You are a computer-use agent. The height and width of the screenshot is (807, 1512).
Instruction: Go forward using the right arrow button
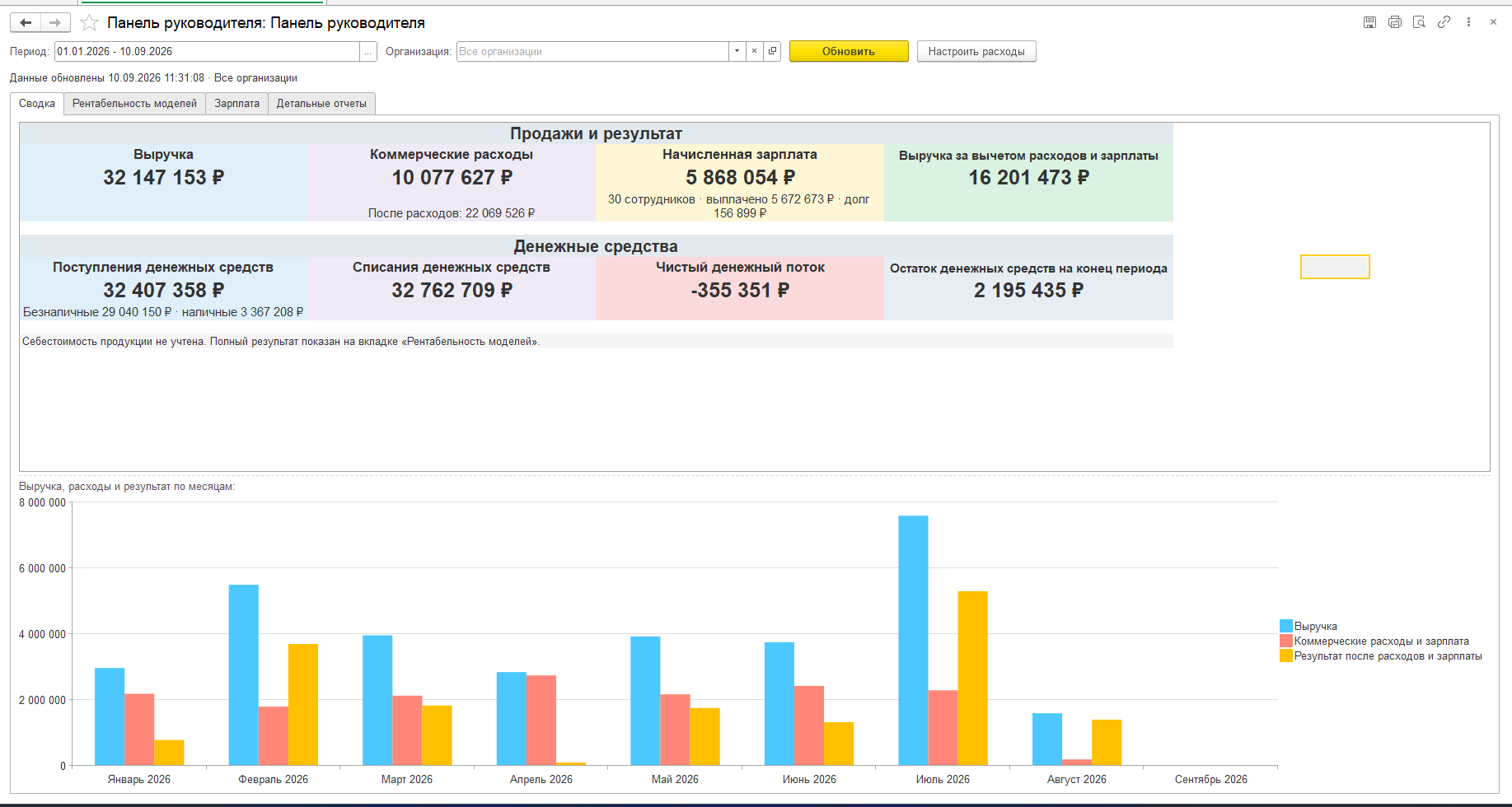click(55, 23)
